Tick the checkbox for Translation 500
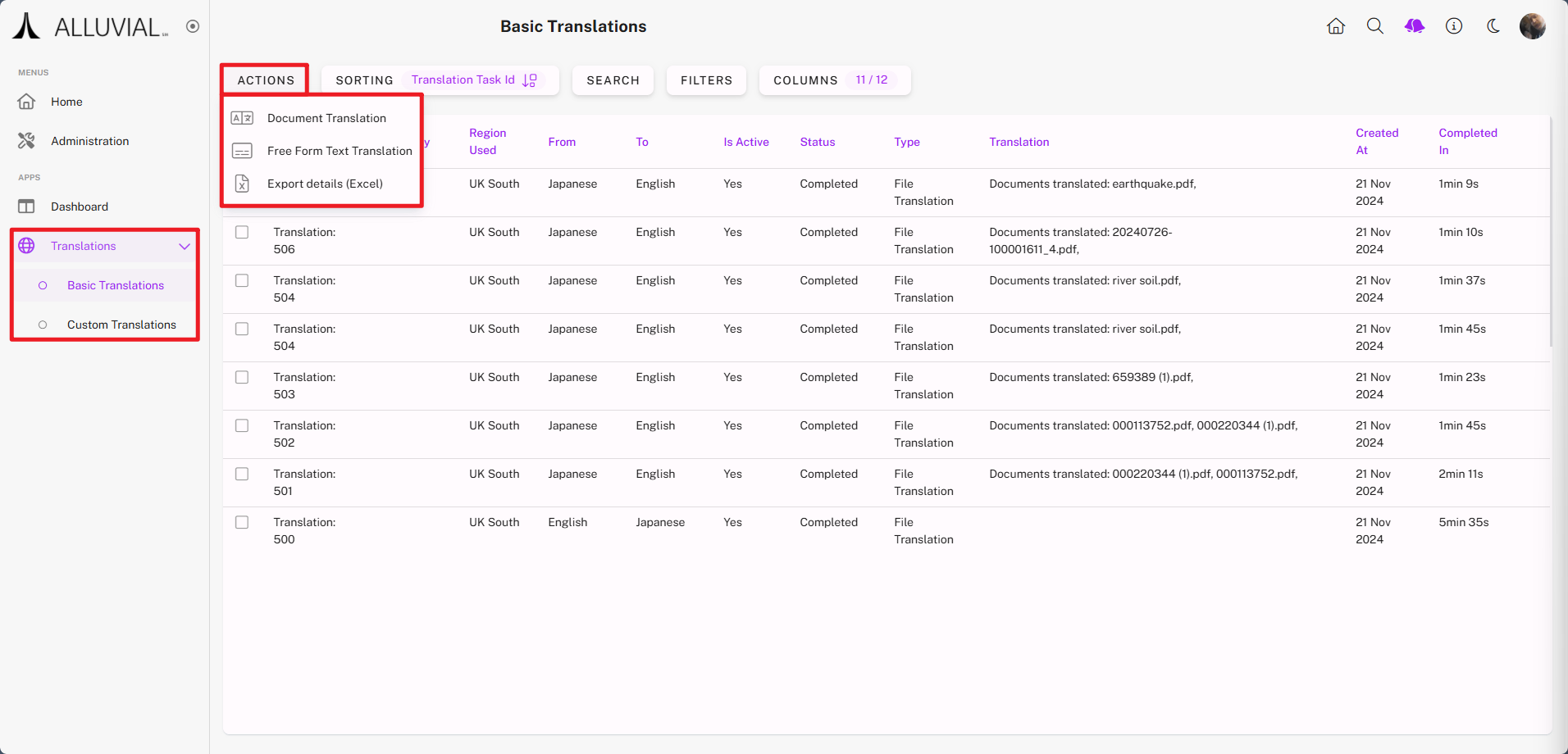This screenshot has height=754, width=1568. pyautogui.click(x=242, y=522)
